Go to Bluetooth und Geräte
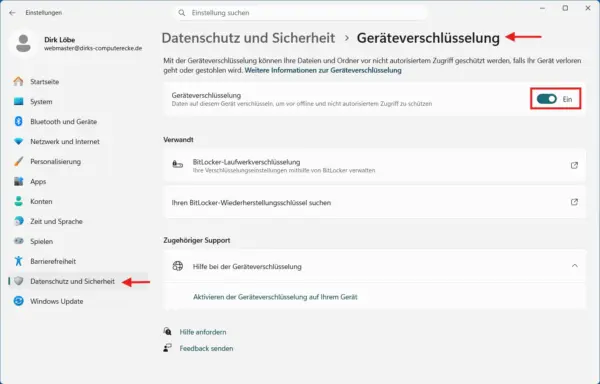The height and width of the screenshot is (384, 600). [x=78, y=121]
